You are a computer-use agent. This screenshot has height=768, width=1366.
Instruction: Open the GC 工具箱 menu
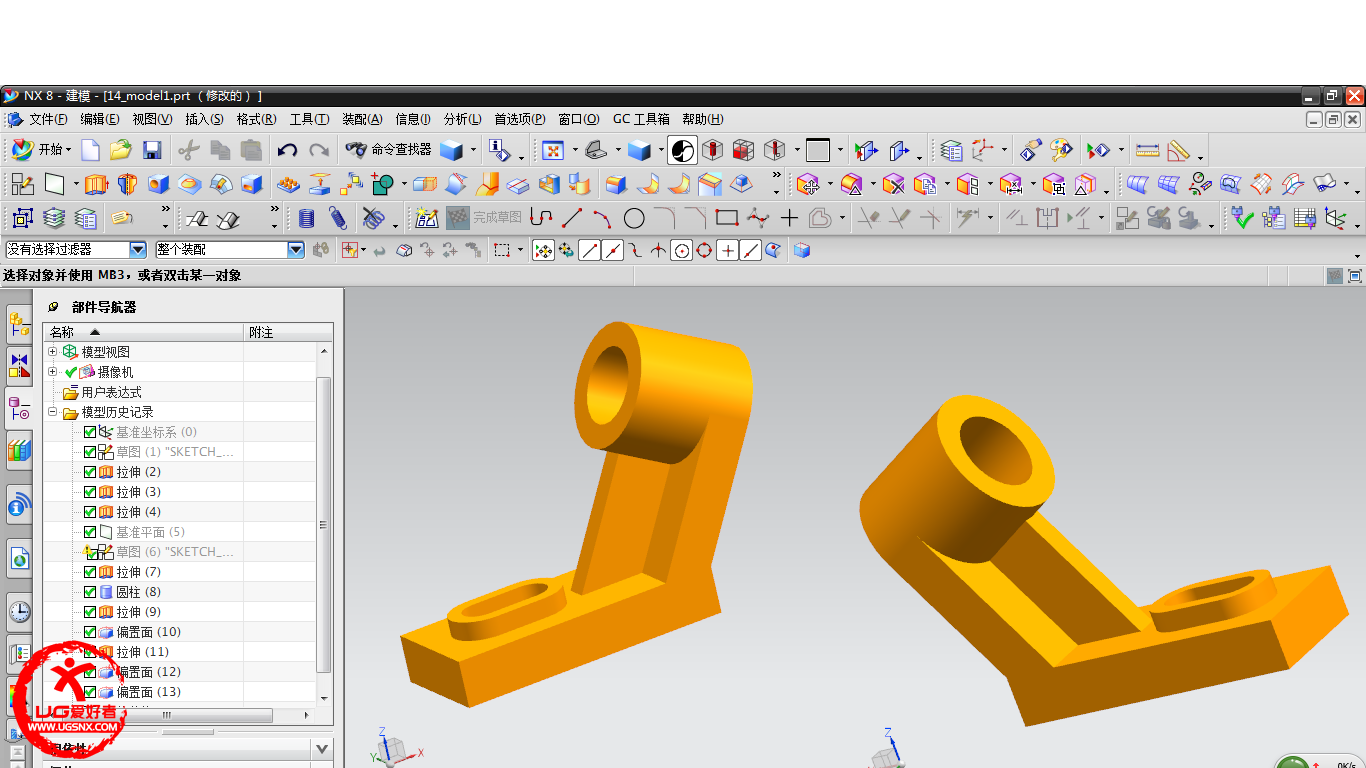pyautogui.click(x=641, y=119)
